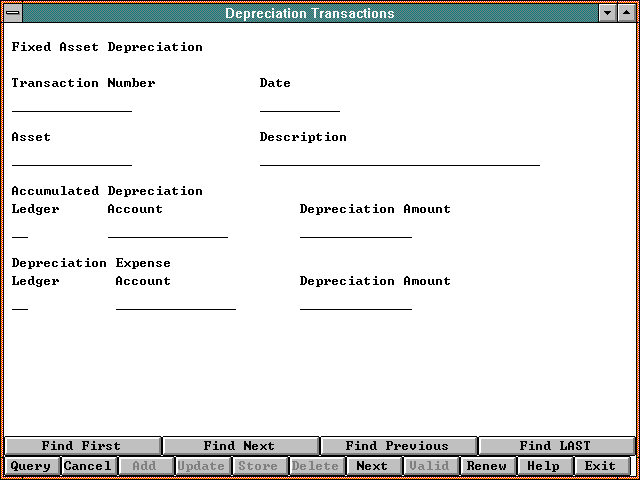Screen dimensions: 640x480
Task: Focus the Accumulated Depreciation Account field
Action: [168, 230]
